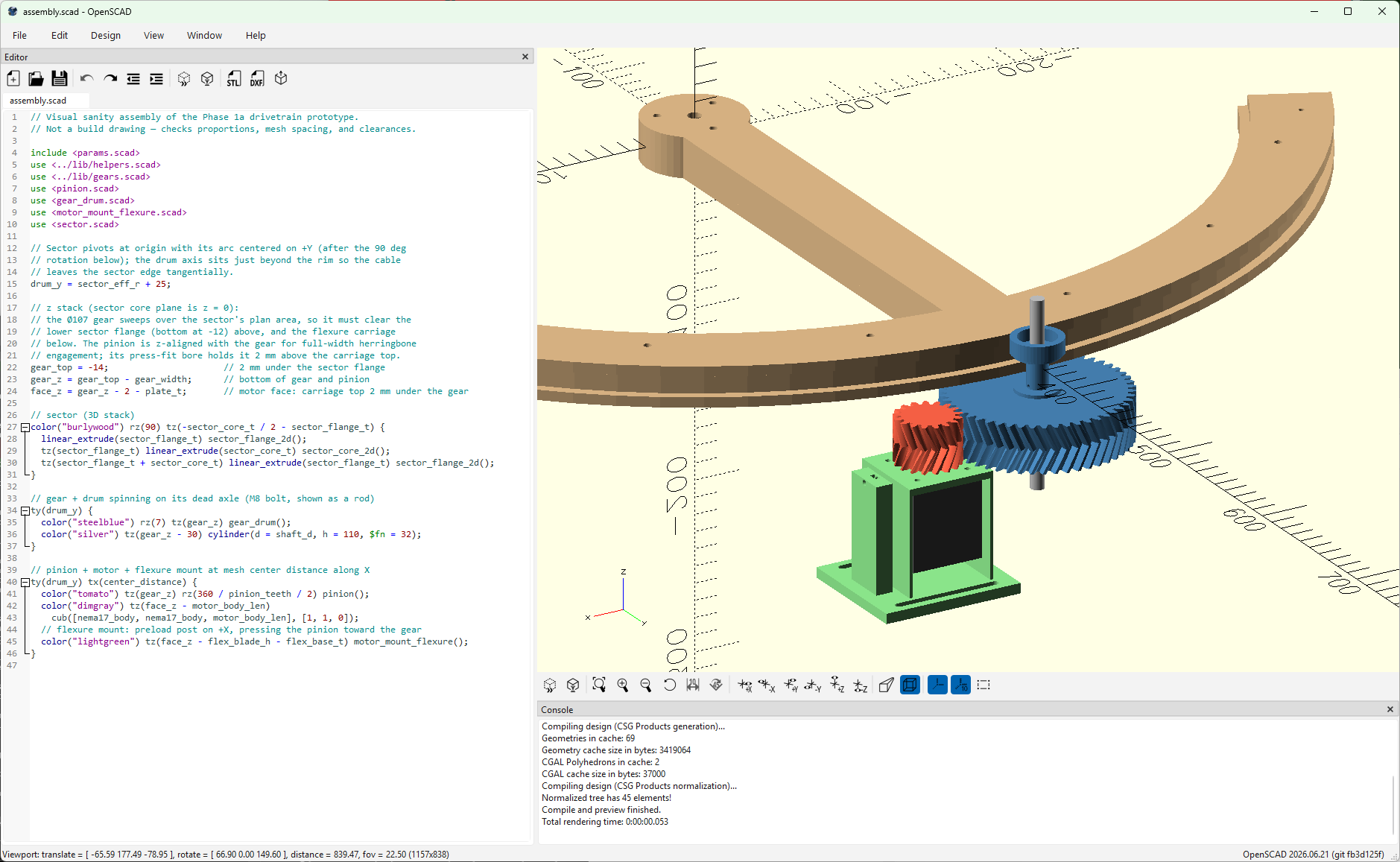This screenshot has width=1400, height=862.
Task: Toggle show edges in the viewport
Action: (984, 685)
